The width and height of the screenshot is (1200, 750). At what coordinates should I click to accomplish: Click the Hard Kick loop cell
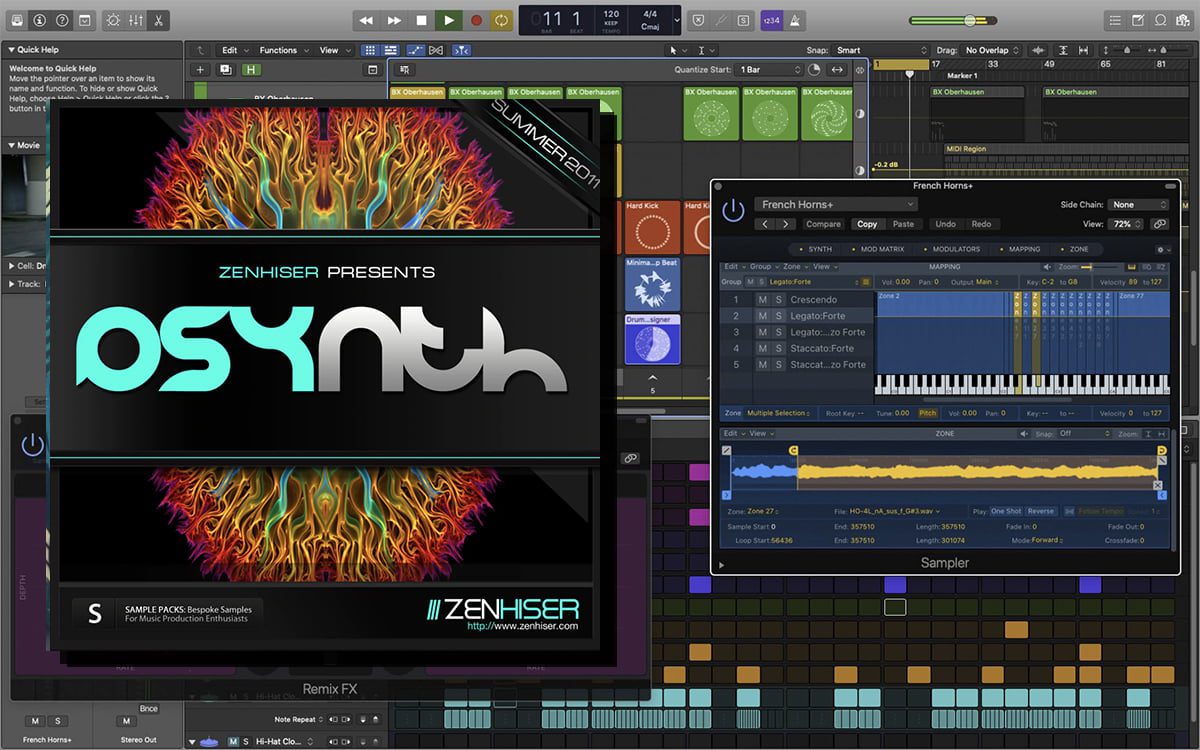pos(652,227)
